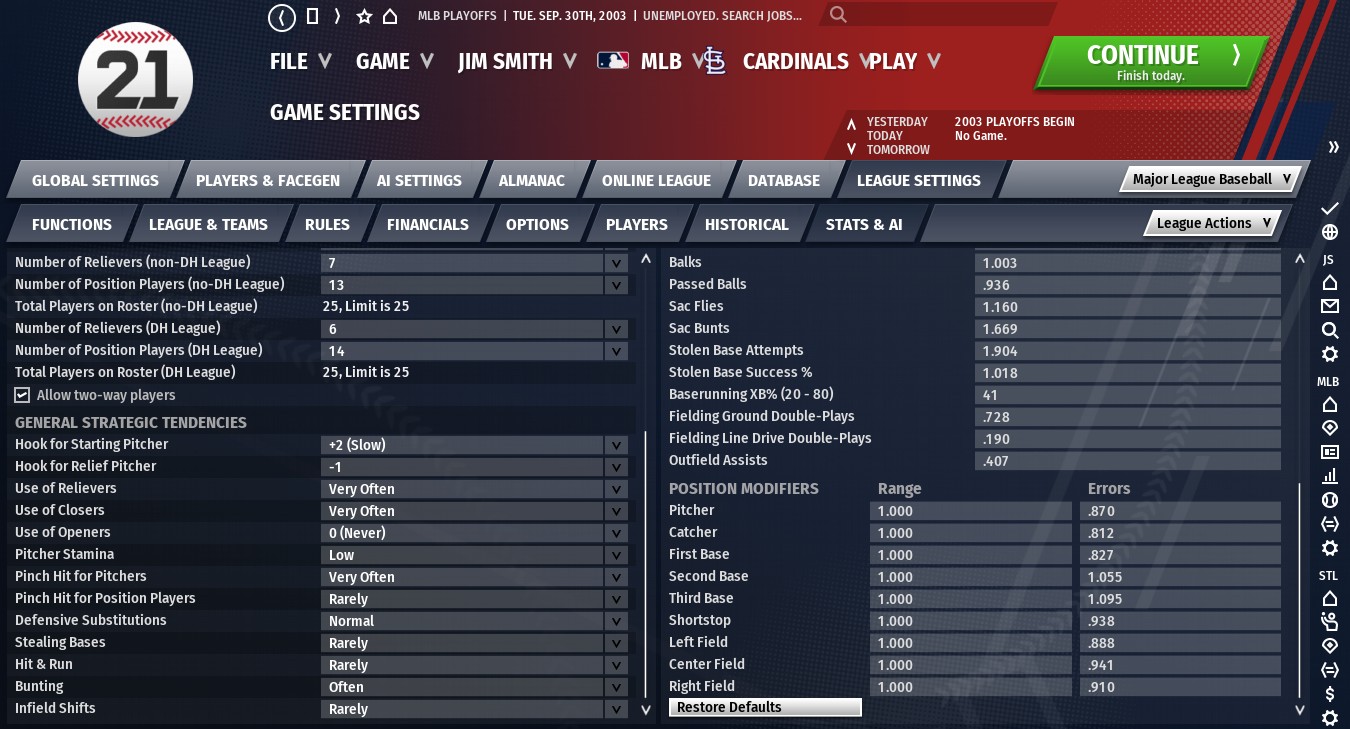Click the Stolen Base Attempts value field

1128,351
